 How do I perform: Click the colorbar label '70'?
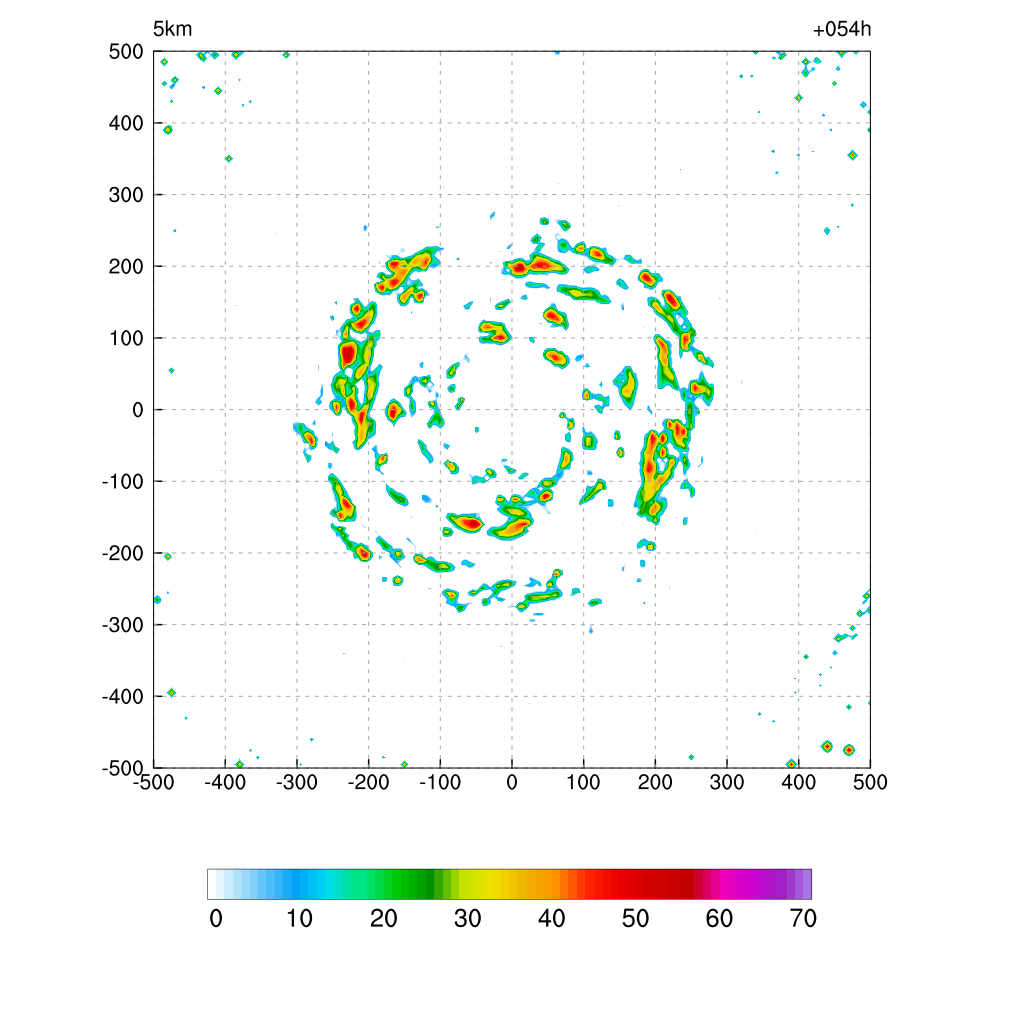click(803, 919)
